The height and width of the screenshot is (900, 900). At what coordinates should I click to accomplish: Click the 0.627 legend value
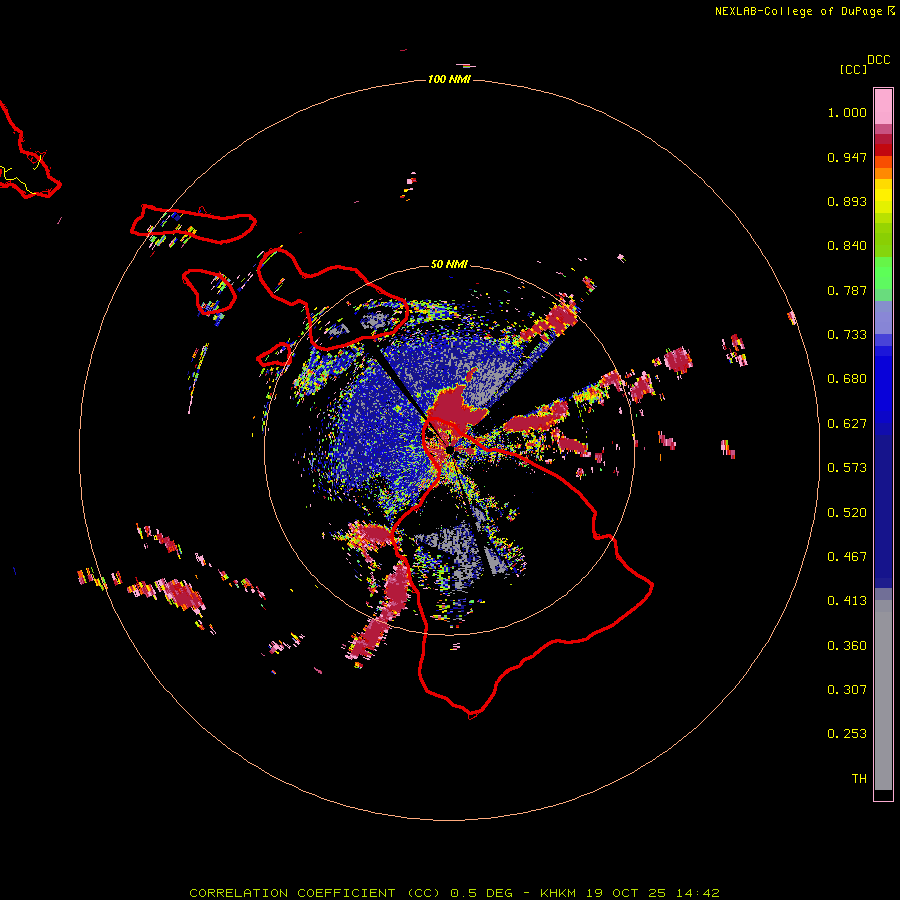[847, 424]
